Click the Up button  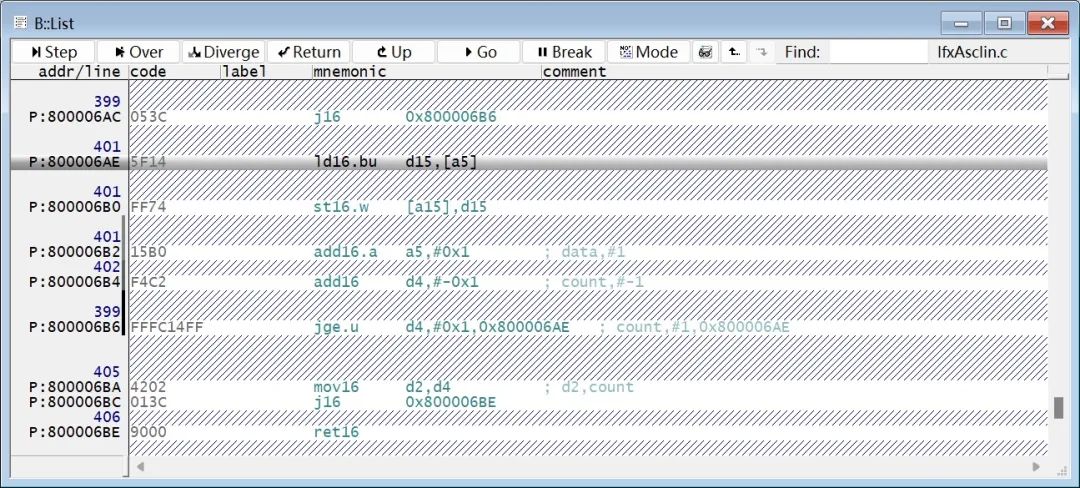(x=393, y=52)
